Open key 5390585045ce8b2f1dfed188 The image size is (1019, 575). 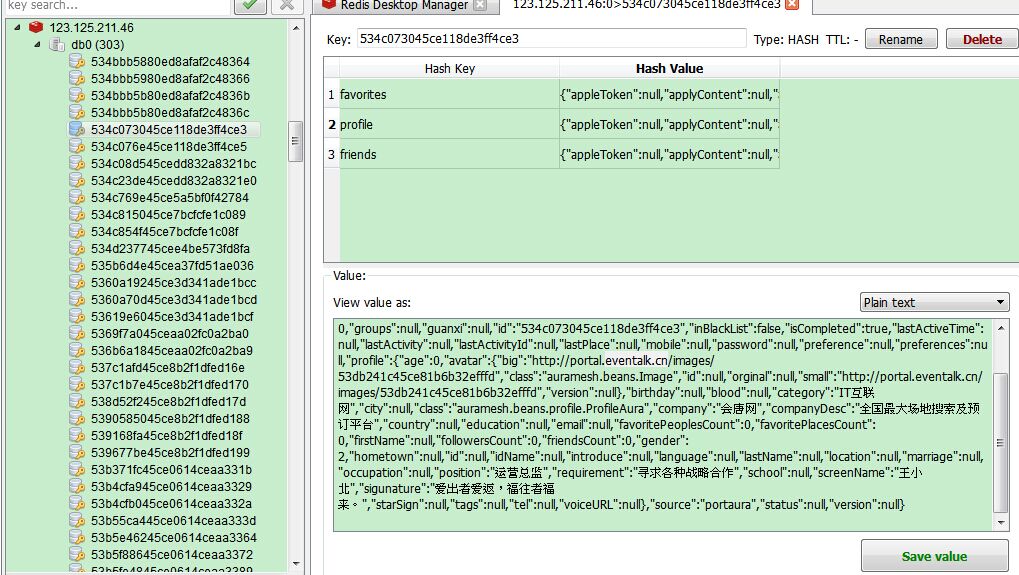(x=170, y=418)
